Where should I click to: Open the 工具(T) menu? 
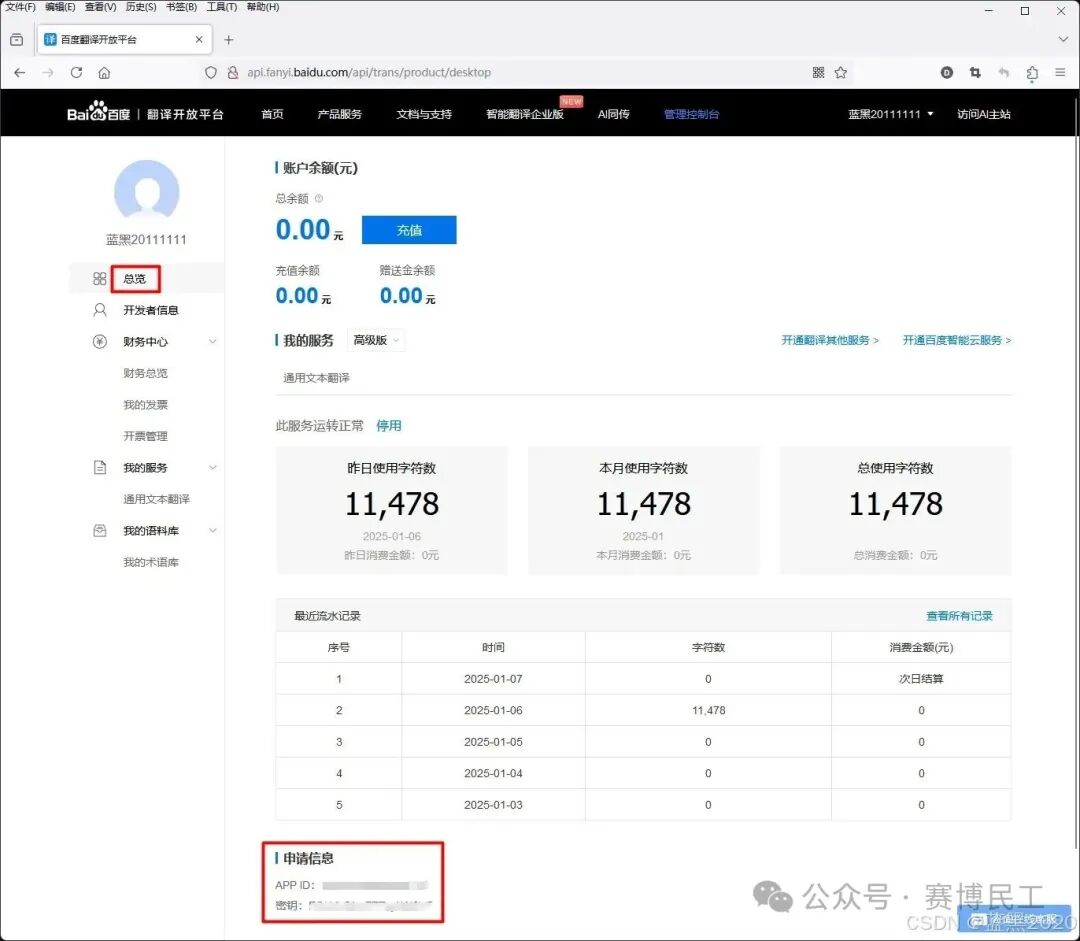221,7
